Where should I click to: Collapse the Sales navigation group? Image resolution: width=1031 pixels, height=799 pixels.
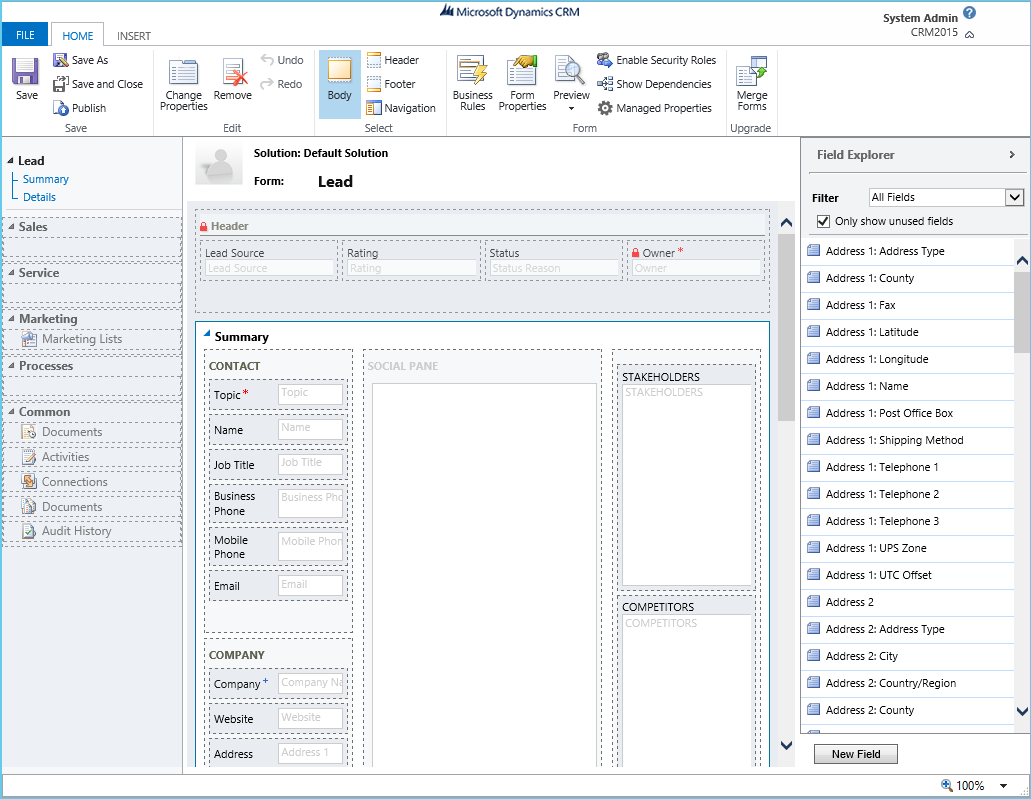[11, 226]
